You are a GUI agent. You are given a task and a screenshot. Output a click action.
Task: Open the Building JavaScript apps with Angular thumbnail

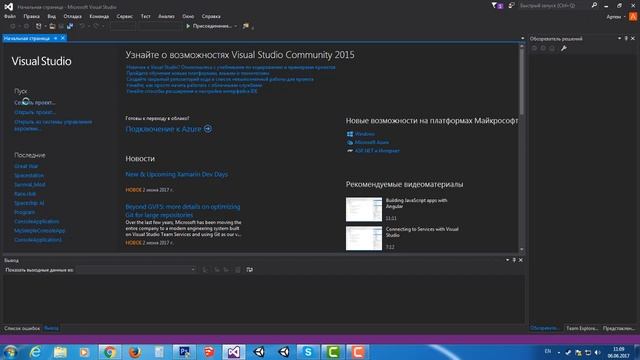[x=364, y=209]
